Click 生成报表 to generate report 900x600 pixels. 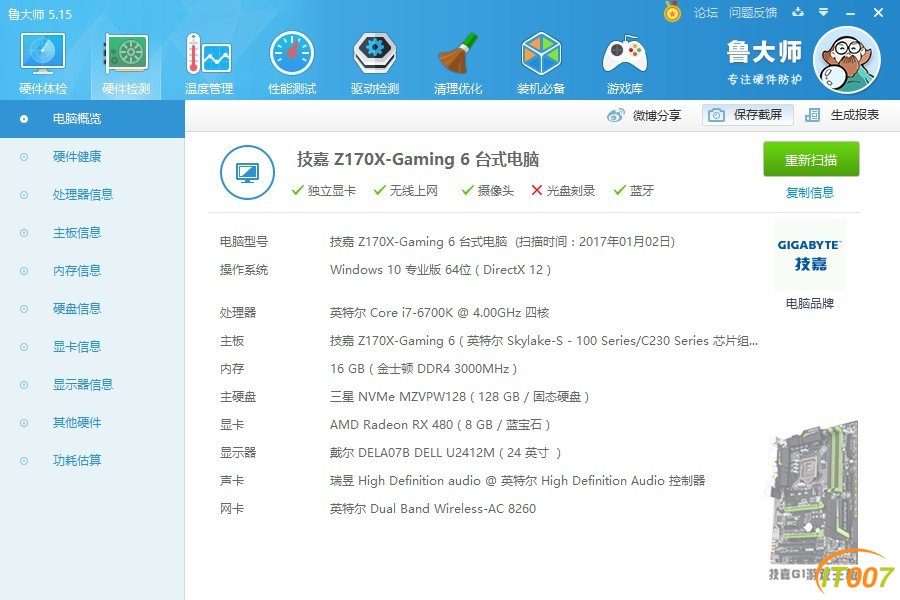pyautogui.click(x=842, y=115)
